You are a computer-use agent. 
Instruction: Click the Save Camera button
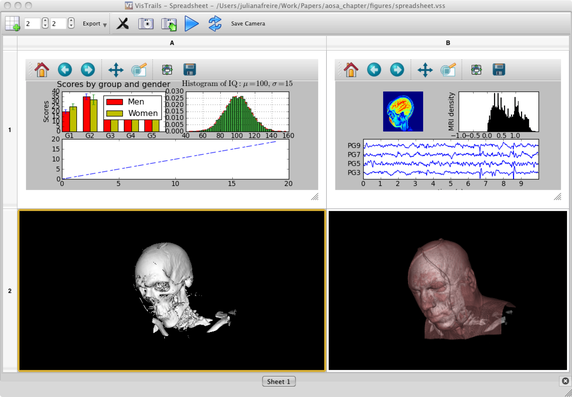tap(248, 24)
